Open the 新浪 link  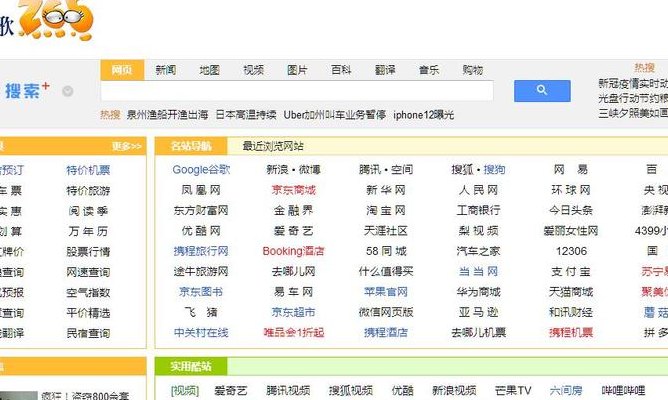277,170
